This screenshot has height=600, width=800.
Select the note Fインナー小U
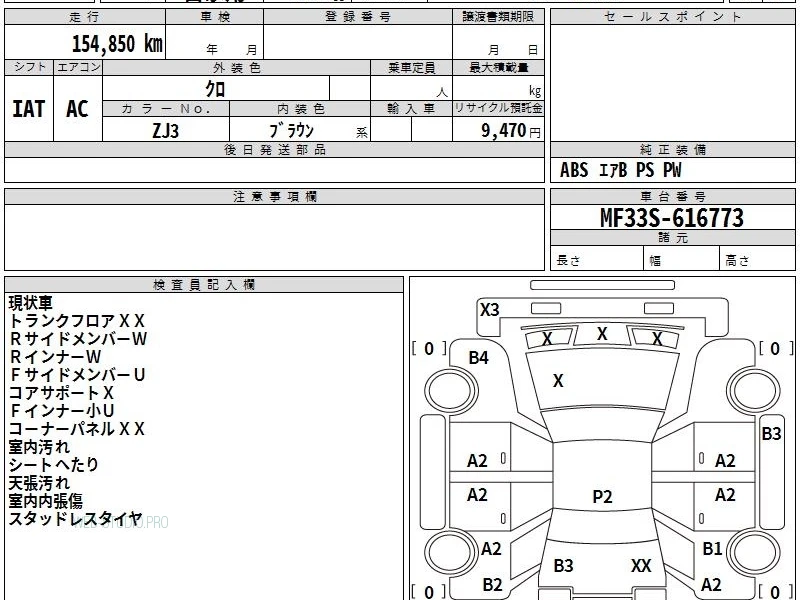pos(61,411)
